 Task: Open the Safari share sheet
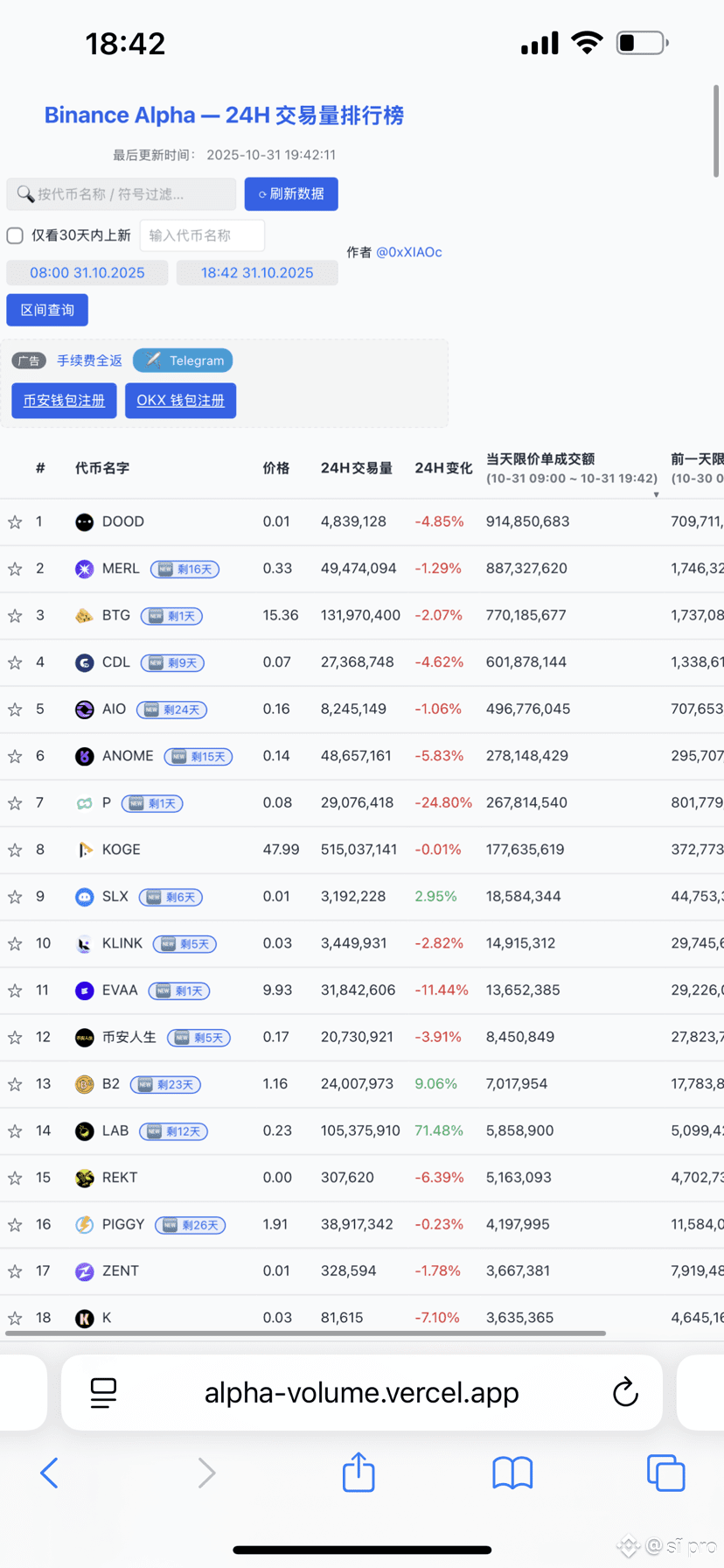tap(359, 1471)
